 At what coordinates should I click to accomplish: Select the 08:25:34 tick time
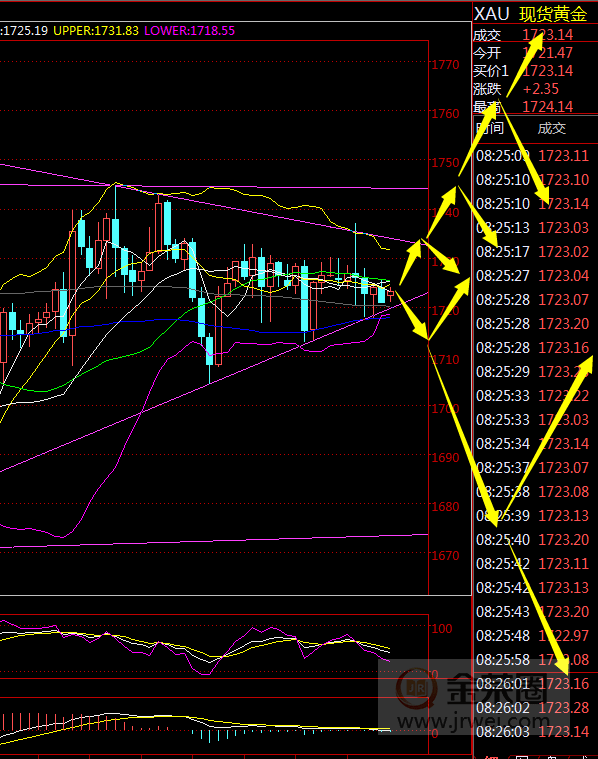[x=503, y=444]
